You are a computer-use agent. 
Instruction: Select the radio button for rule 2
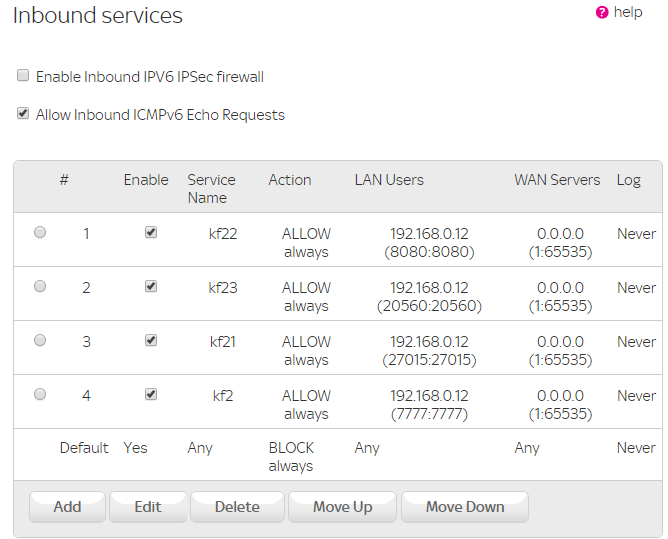point(40,286)
